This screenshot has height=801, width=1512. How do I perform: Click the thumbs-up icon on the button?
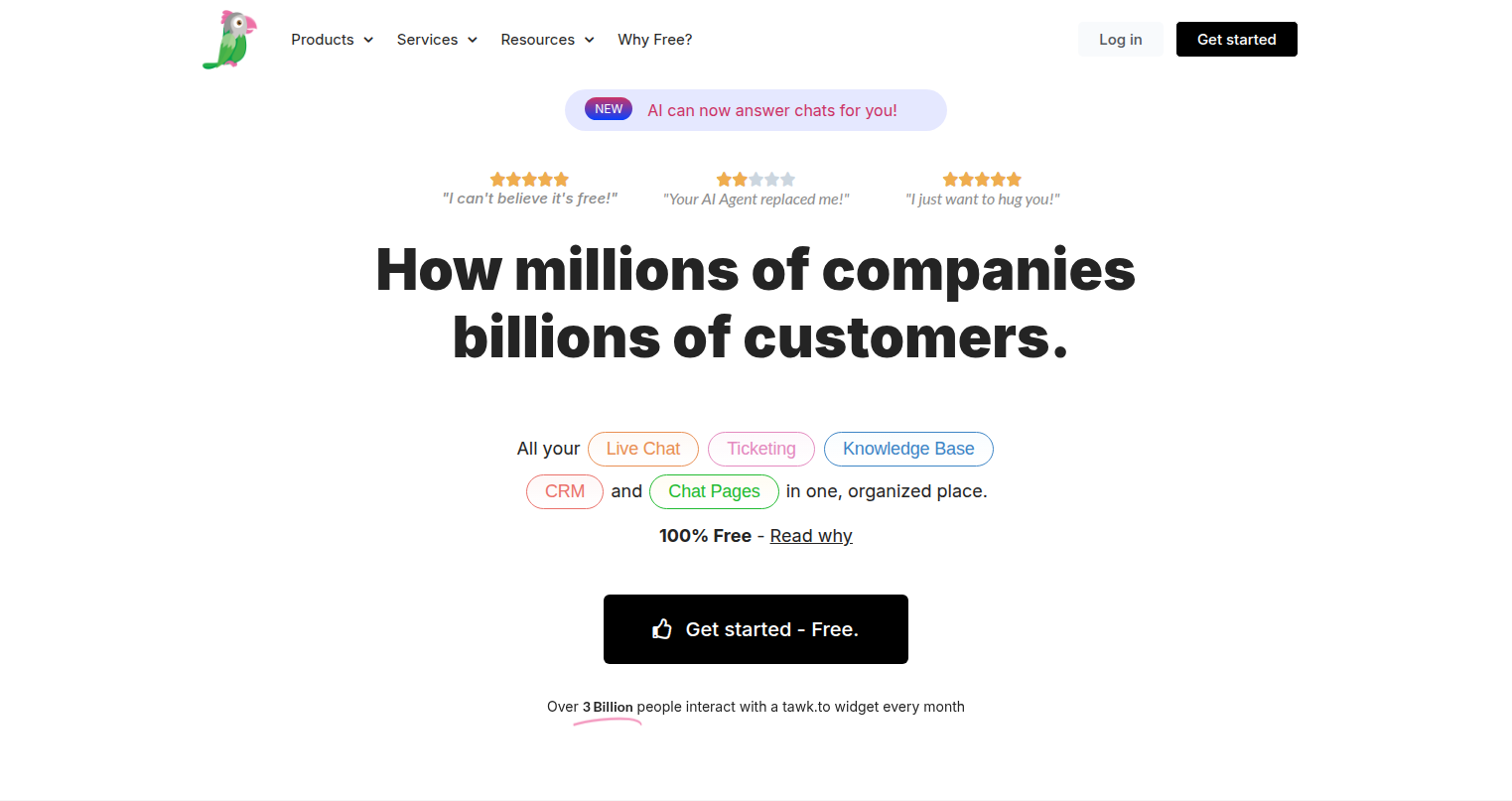pyautogui.click(x=662, y=629)
